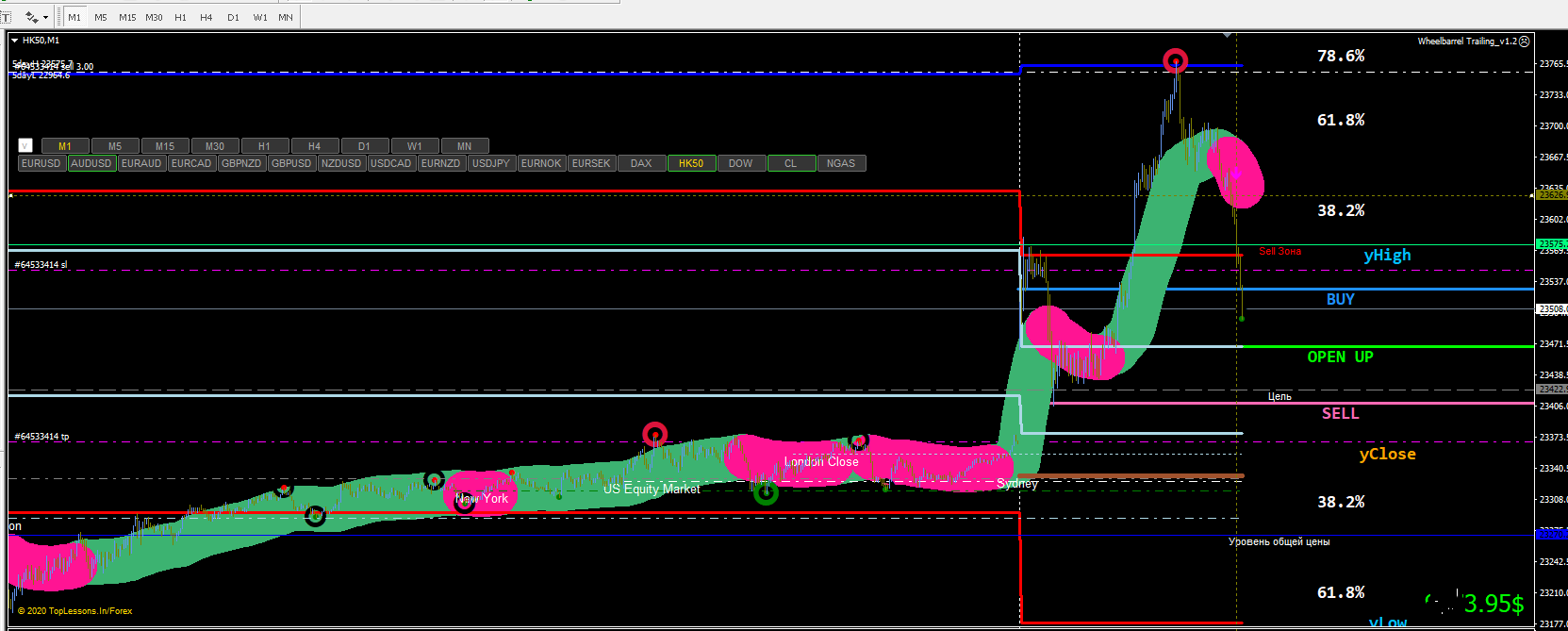
Task: Click the chart shift triangle marker at top
Action: click(x=1227, y=35)
